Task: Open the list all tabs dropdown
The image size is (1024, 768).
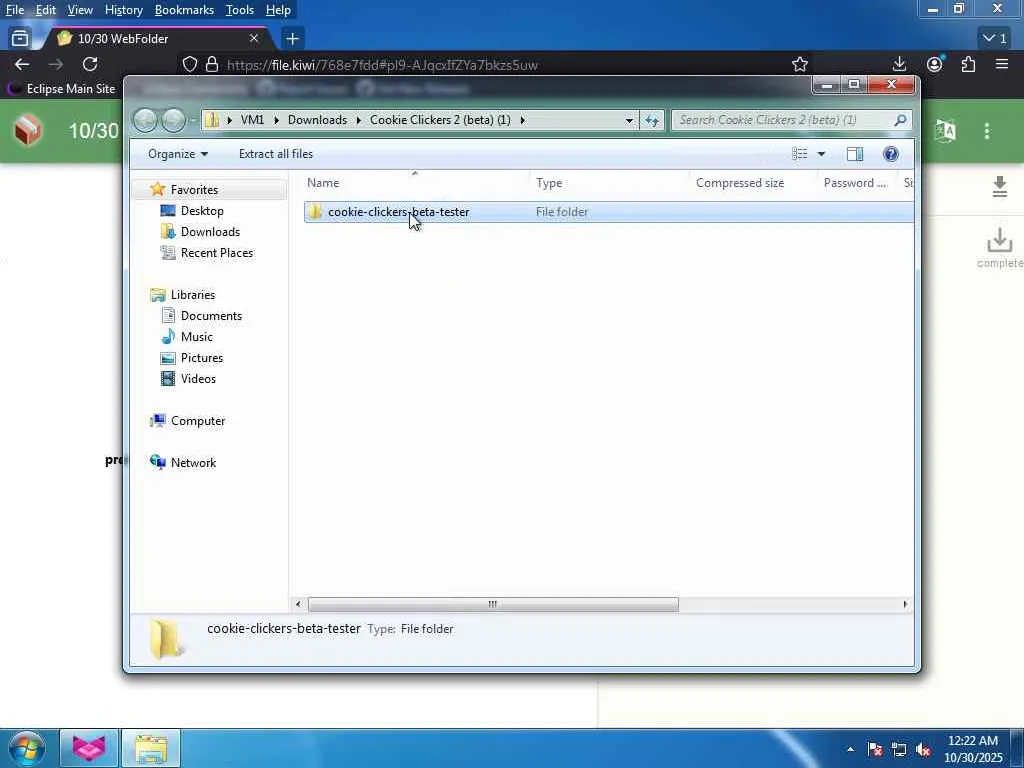Action: coord(995,39)
